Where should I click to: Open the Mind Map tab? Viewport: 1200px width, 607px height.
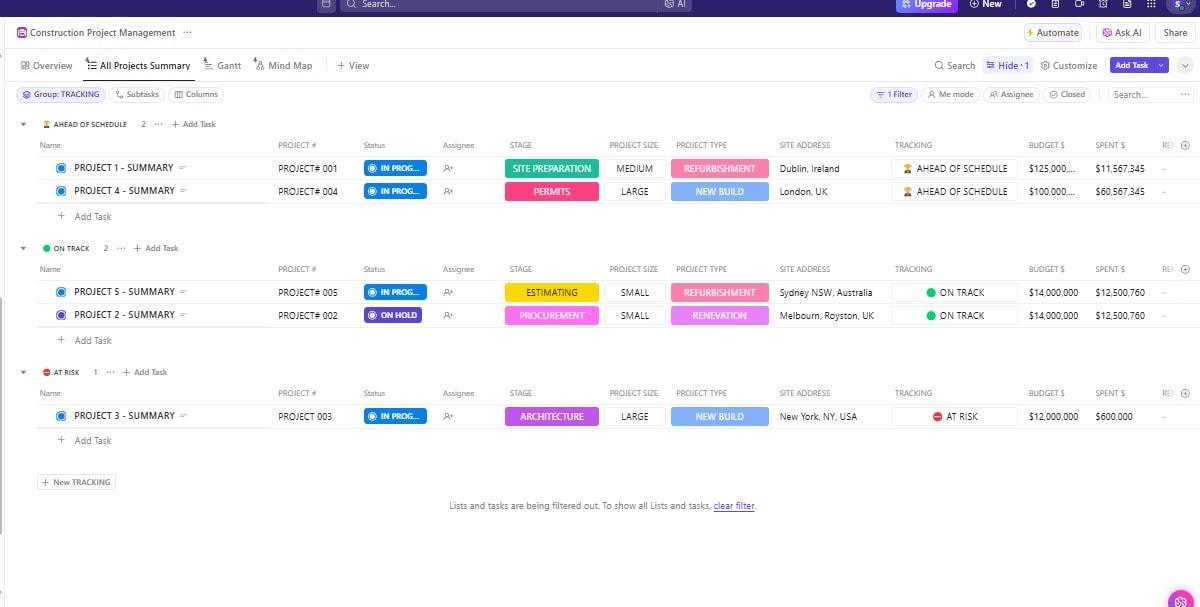[x=283, y=66]
